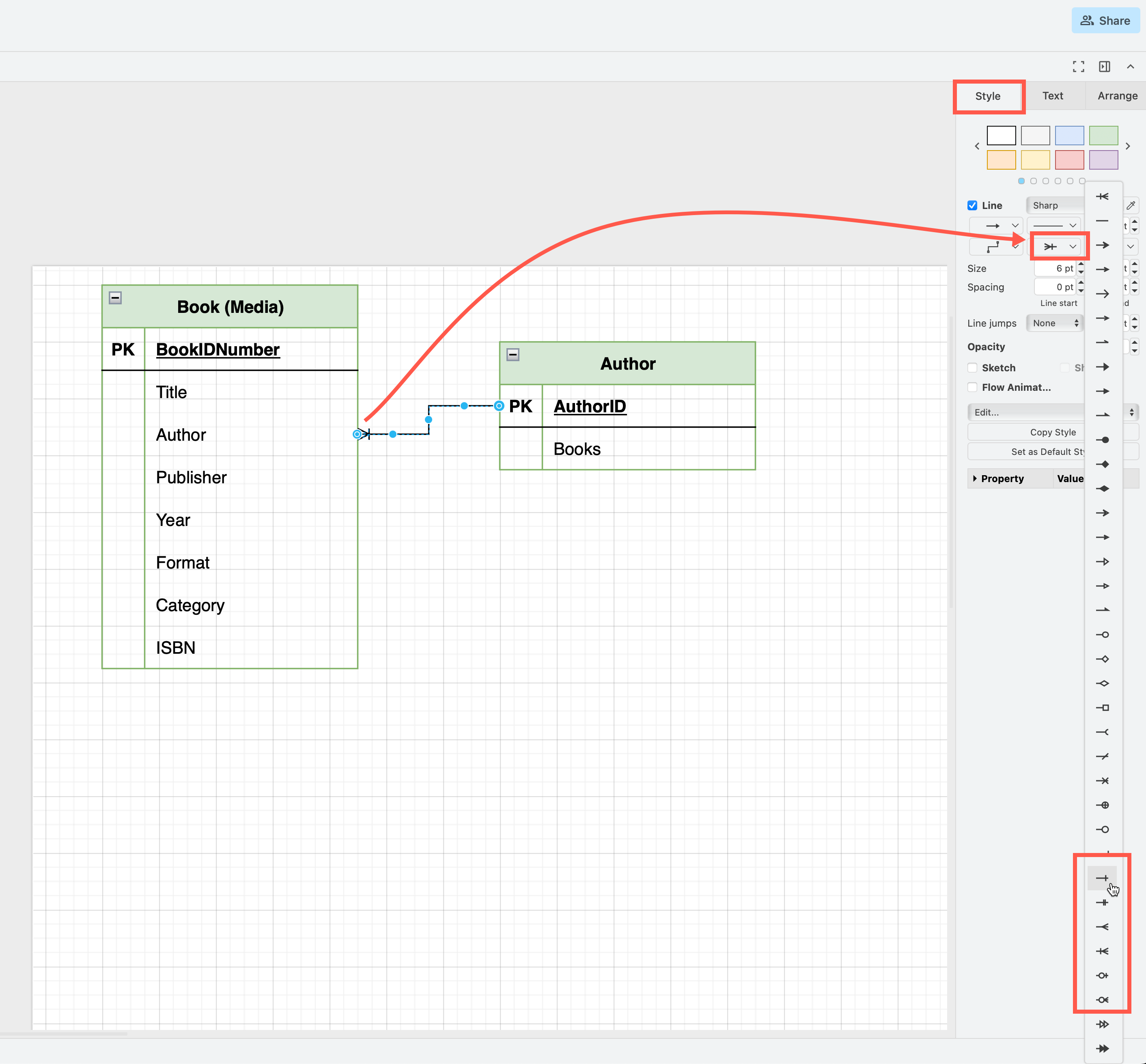Enable the Sketch option
This screenshot has height=1064, width=1146.
(x=973, y=367)
